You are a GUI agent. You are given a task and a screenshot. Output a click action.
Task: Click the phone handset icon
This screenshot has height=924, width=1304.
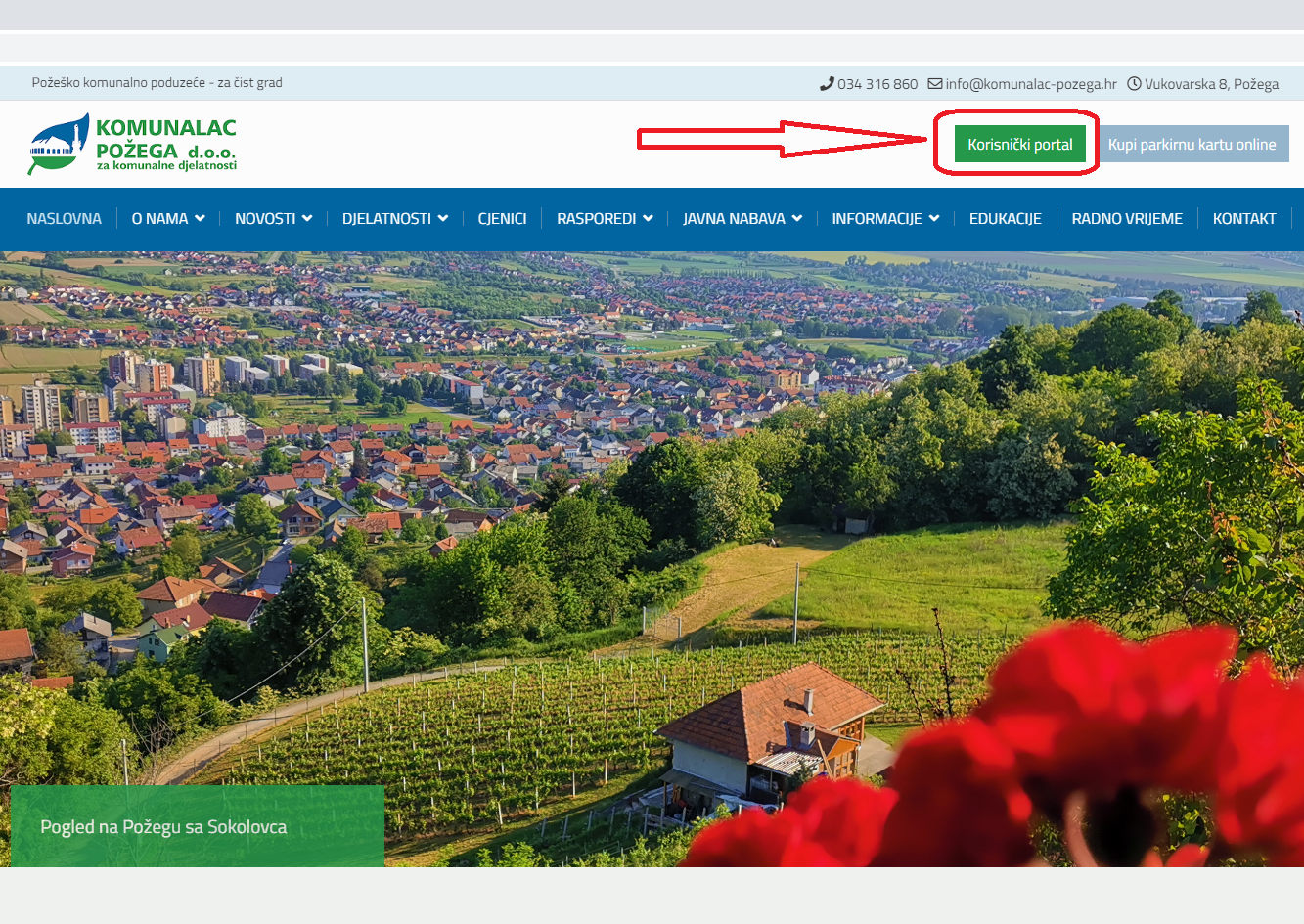coord(827,84)
